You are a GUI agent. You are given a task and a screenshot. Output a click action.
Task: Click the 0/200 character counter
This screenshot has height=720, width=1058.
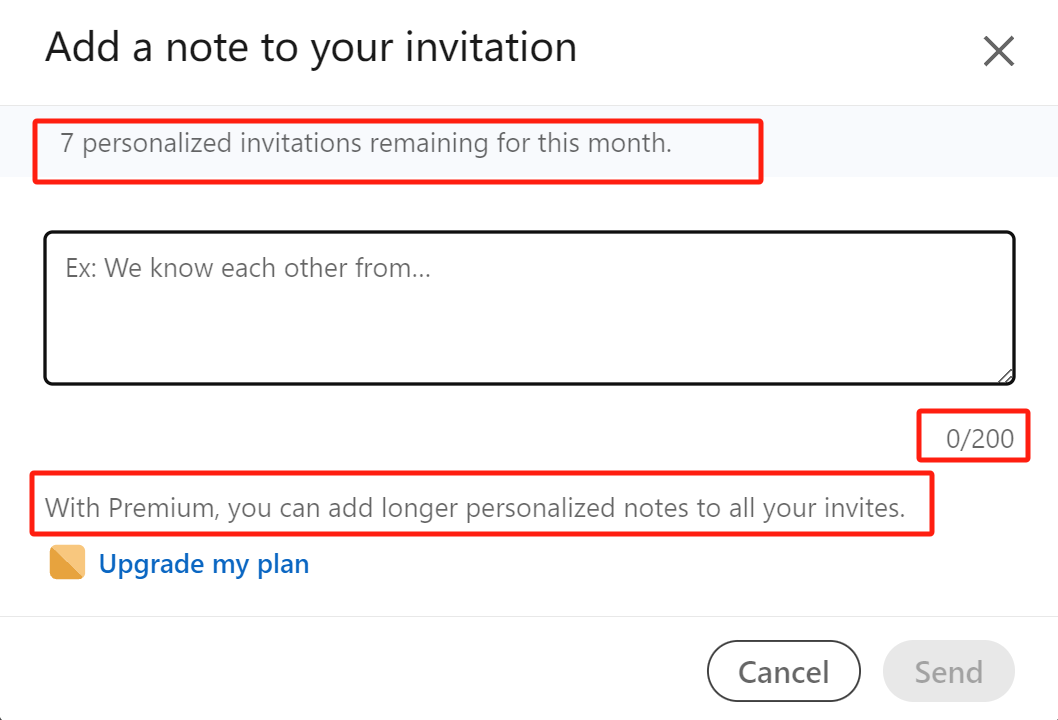point(979,438)
